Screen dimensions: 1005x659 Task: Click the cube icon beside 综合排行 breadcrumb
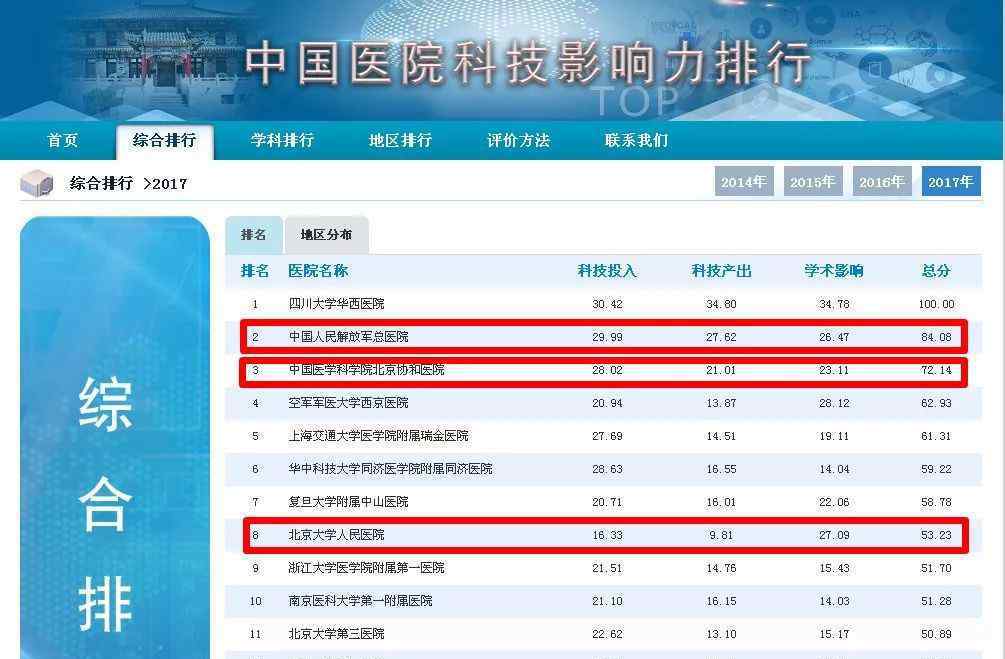(37, 183)
